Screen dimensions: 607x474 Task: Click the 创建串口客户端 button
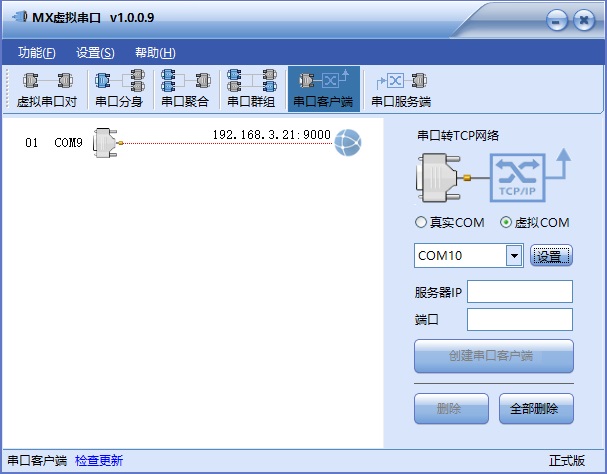tap(494, 356)
